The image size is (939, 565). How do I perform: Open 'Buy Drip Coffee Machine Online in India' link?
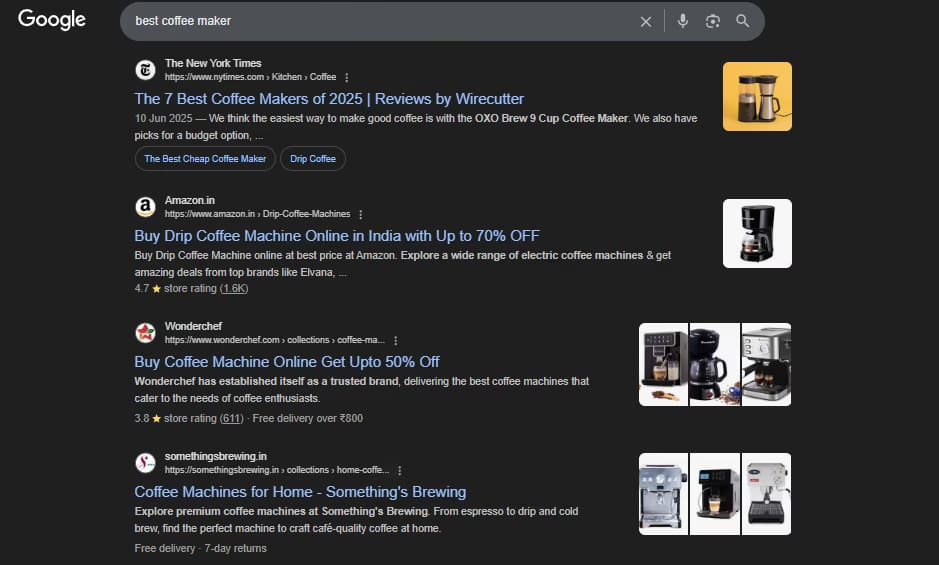(x=337, y=235)
